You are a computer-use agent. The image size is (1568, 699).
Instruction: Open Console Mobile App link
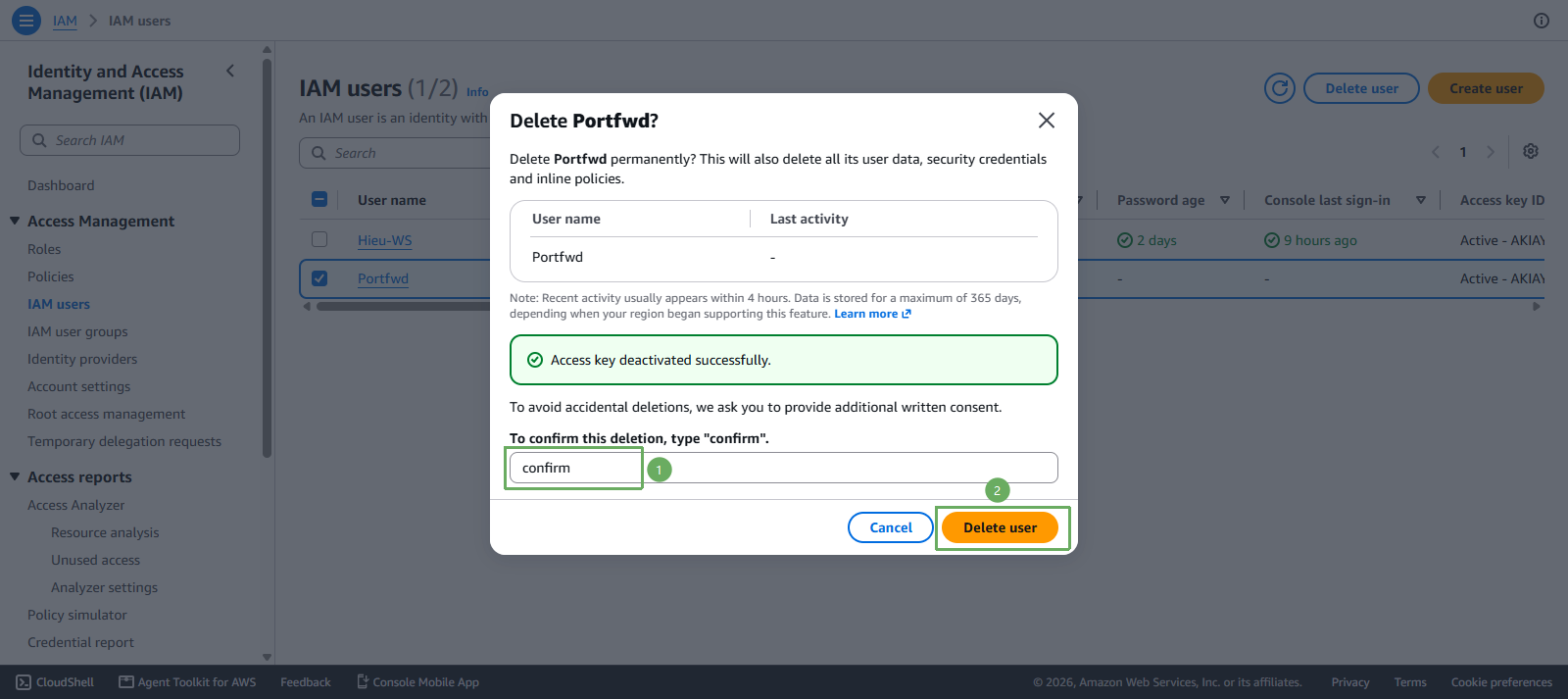(417, 682)
